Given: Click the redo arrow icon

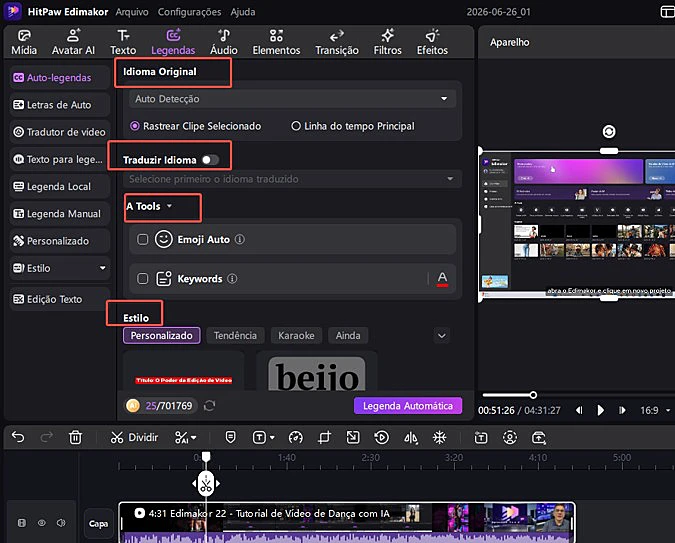Looking at the screenshot, I should coord(46,438).
